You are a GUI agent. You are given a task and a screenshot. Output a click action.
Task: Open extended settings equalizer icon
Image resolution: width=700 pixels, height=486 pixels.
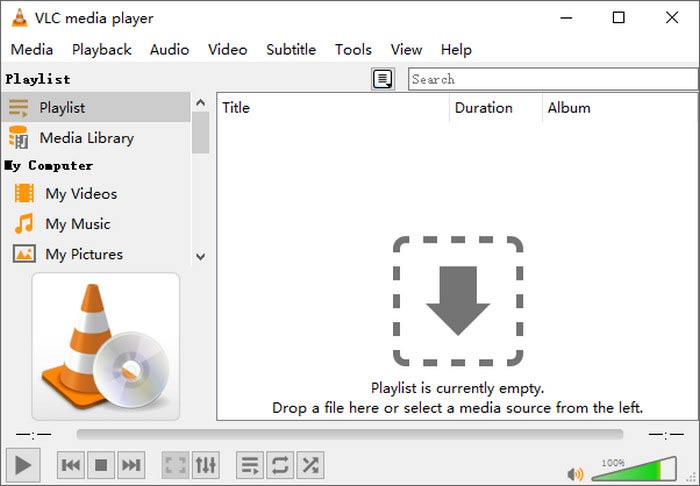coord(205,465)
